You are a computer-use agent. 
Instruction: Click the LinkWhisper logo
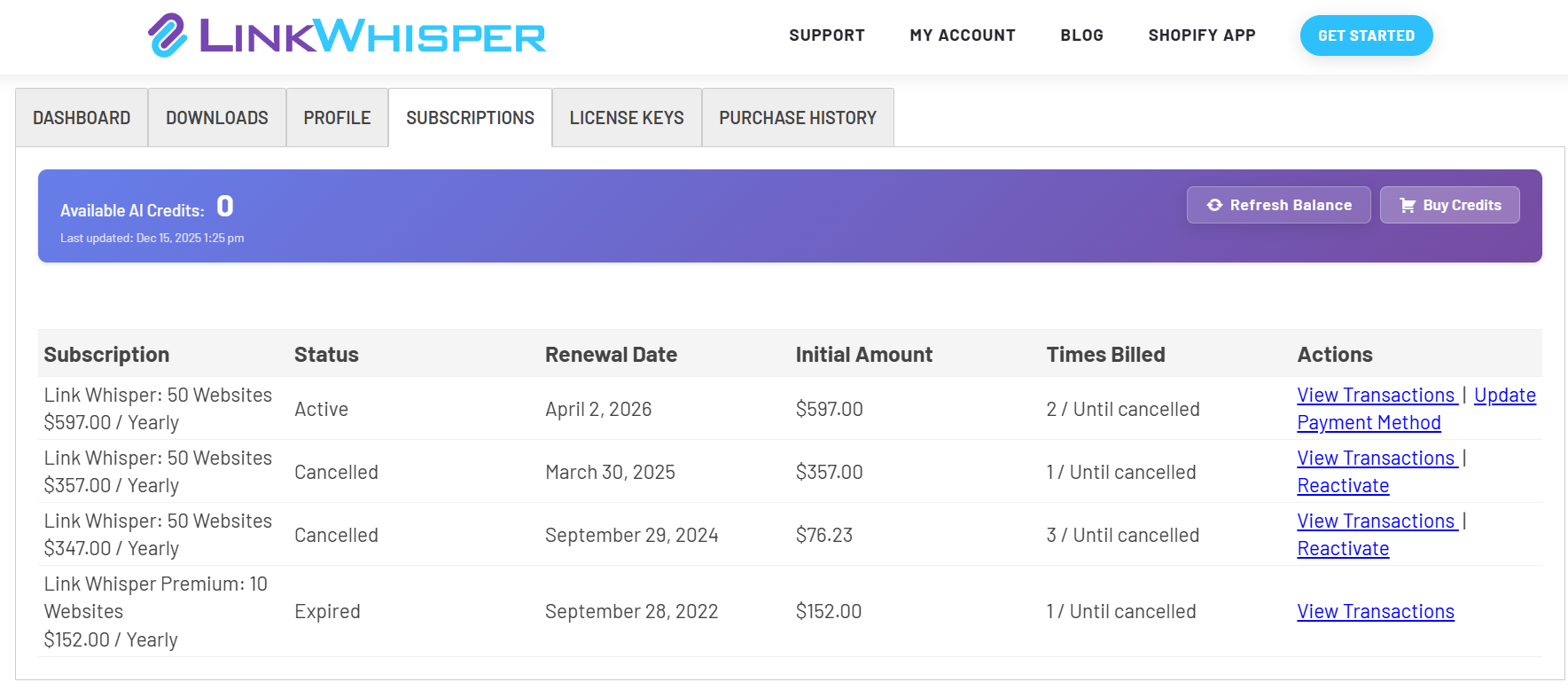[346, 35]
